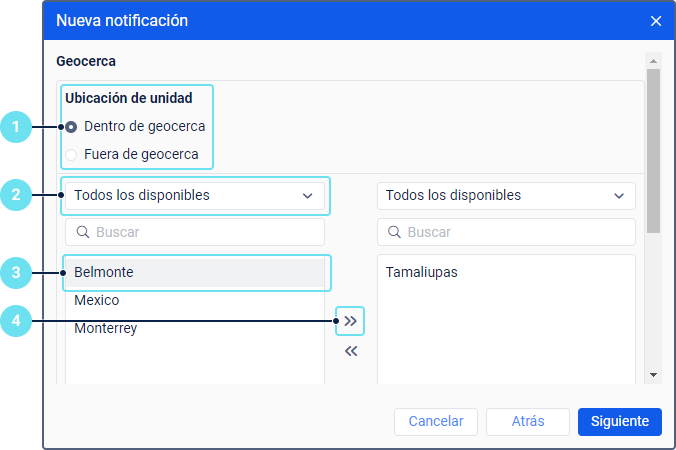This screenshot has width=676, height=450.
Task: Click the dialog vertical scrollbar thumb
Action: point(653,150)
